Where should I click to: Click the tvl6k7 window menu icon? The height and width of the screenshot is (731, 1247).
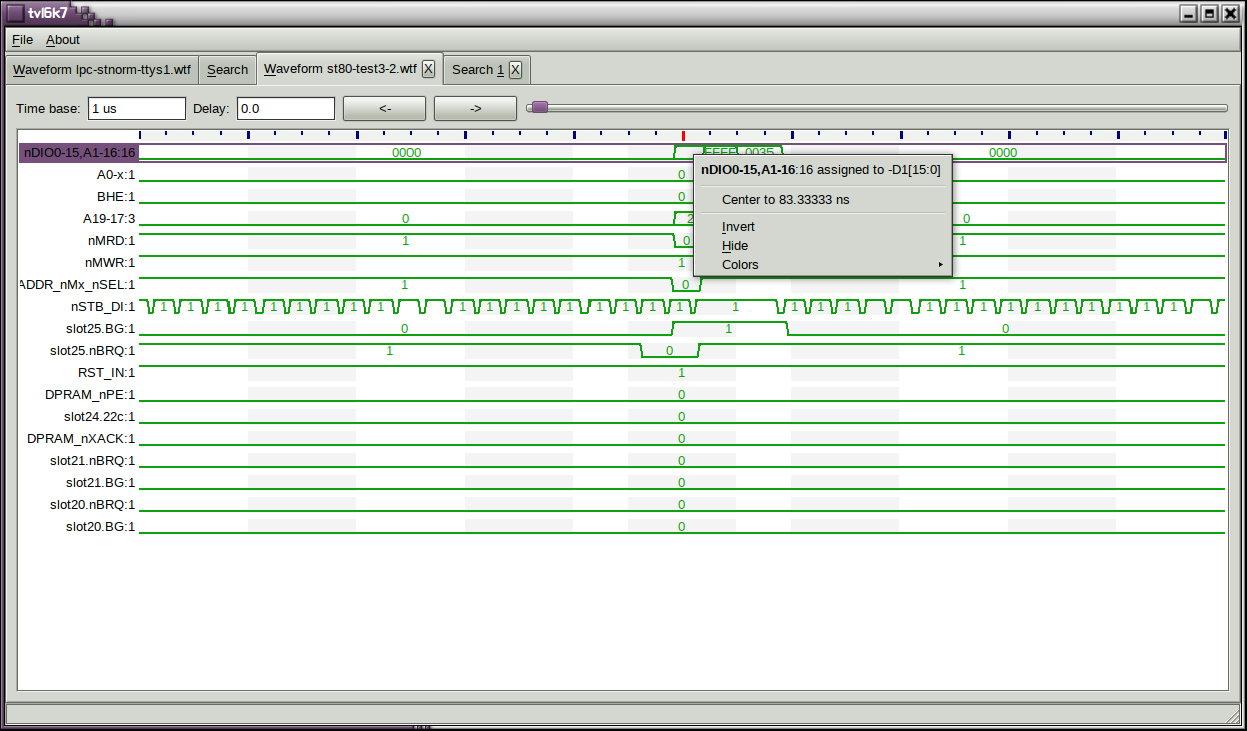(x=15, y=13)
